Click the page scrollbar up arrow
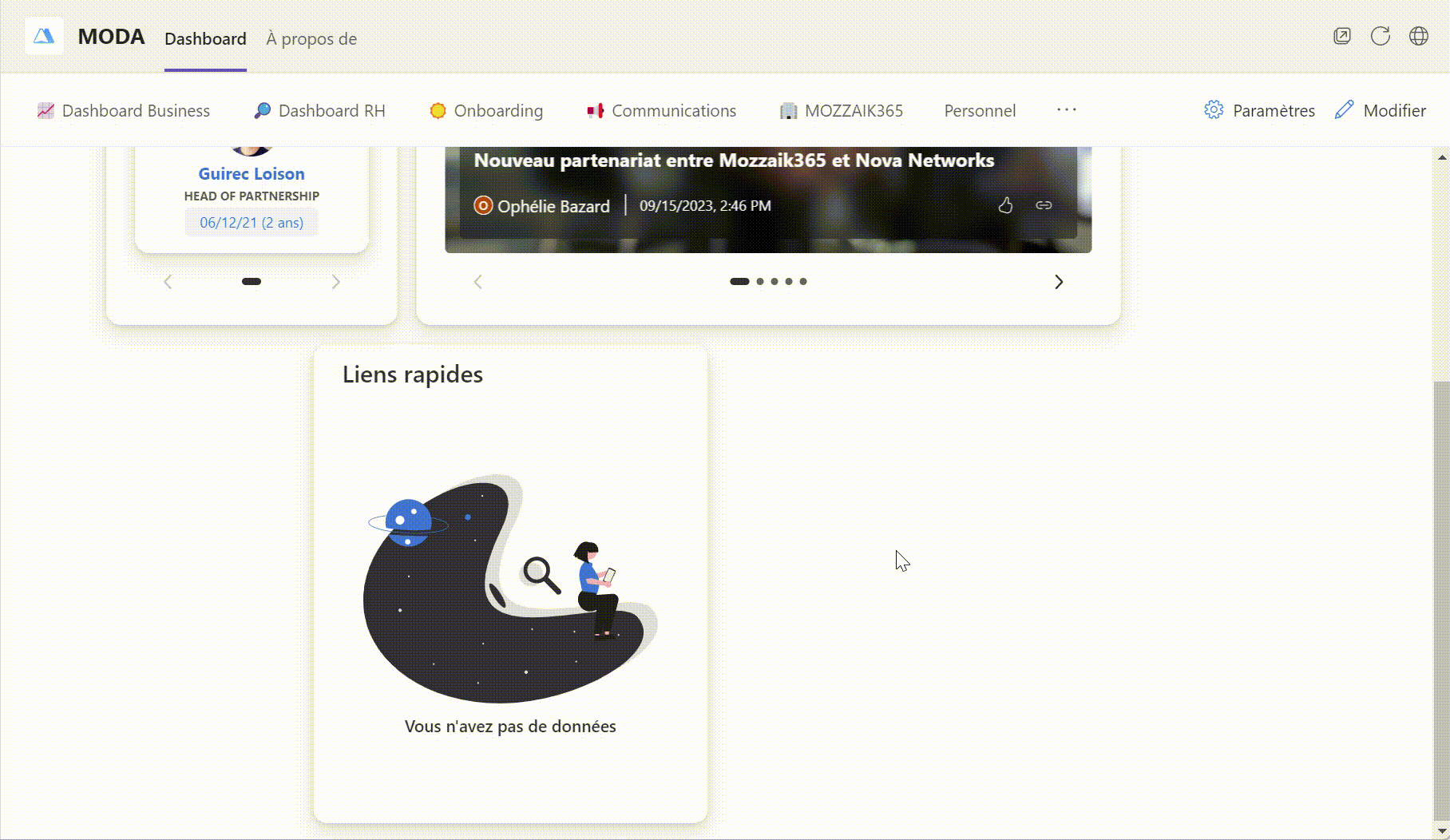 click(1442, 157)
